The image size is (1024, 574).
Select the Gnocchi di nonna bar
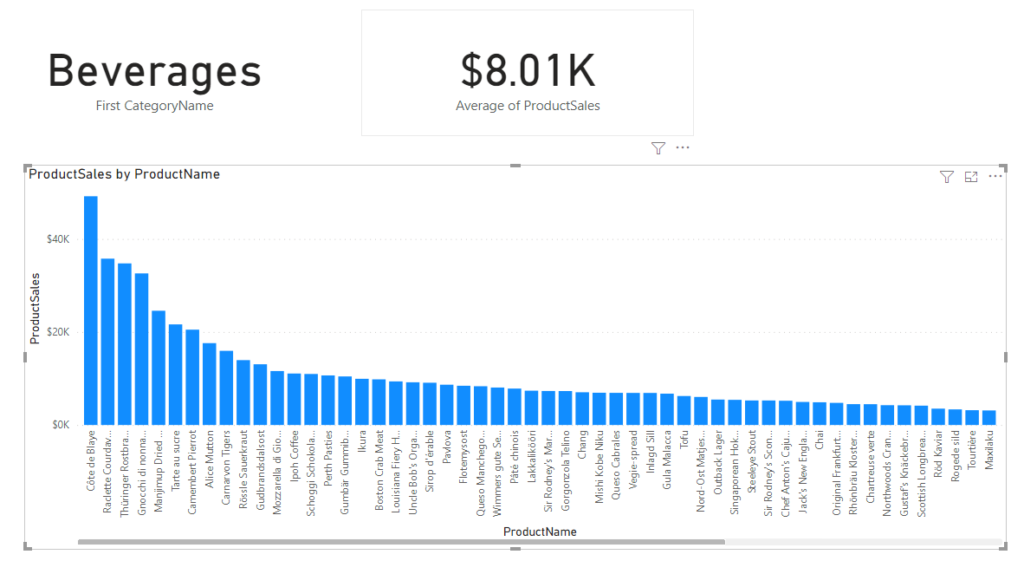point(142,349)
